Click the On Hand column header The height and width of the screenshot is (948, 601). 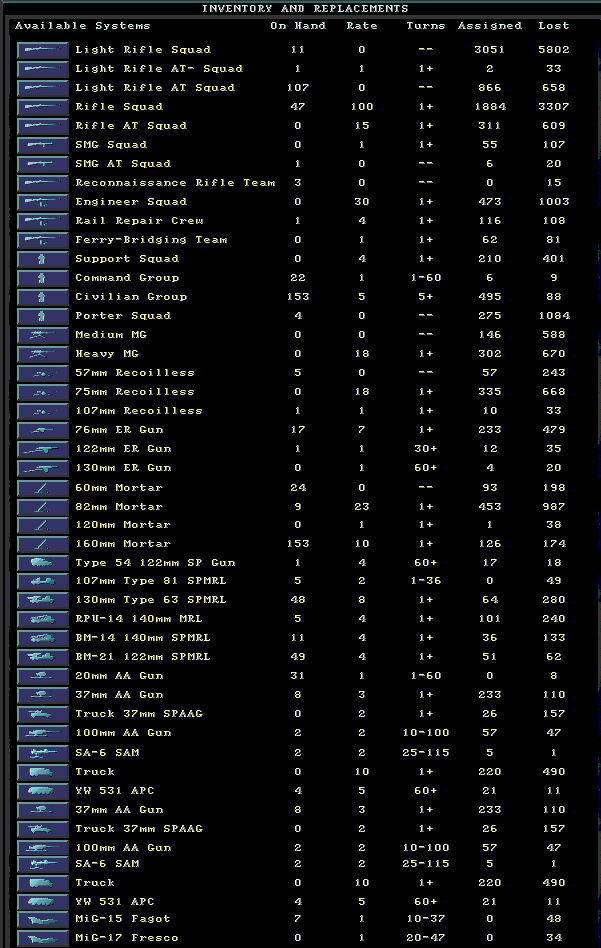click(x=297, y=26)
